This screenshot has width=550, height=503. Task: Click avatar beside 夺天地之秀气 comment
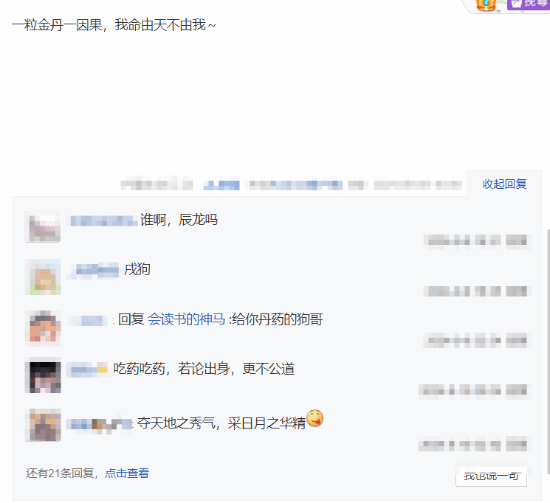pyautogui.click(x=43, y=425)
